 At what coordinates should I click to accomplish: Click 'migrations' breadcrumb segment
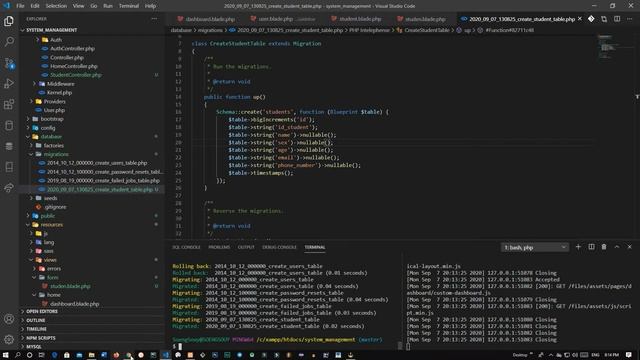(x=210, y=30)
